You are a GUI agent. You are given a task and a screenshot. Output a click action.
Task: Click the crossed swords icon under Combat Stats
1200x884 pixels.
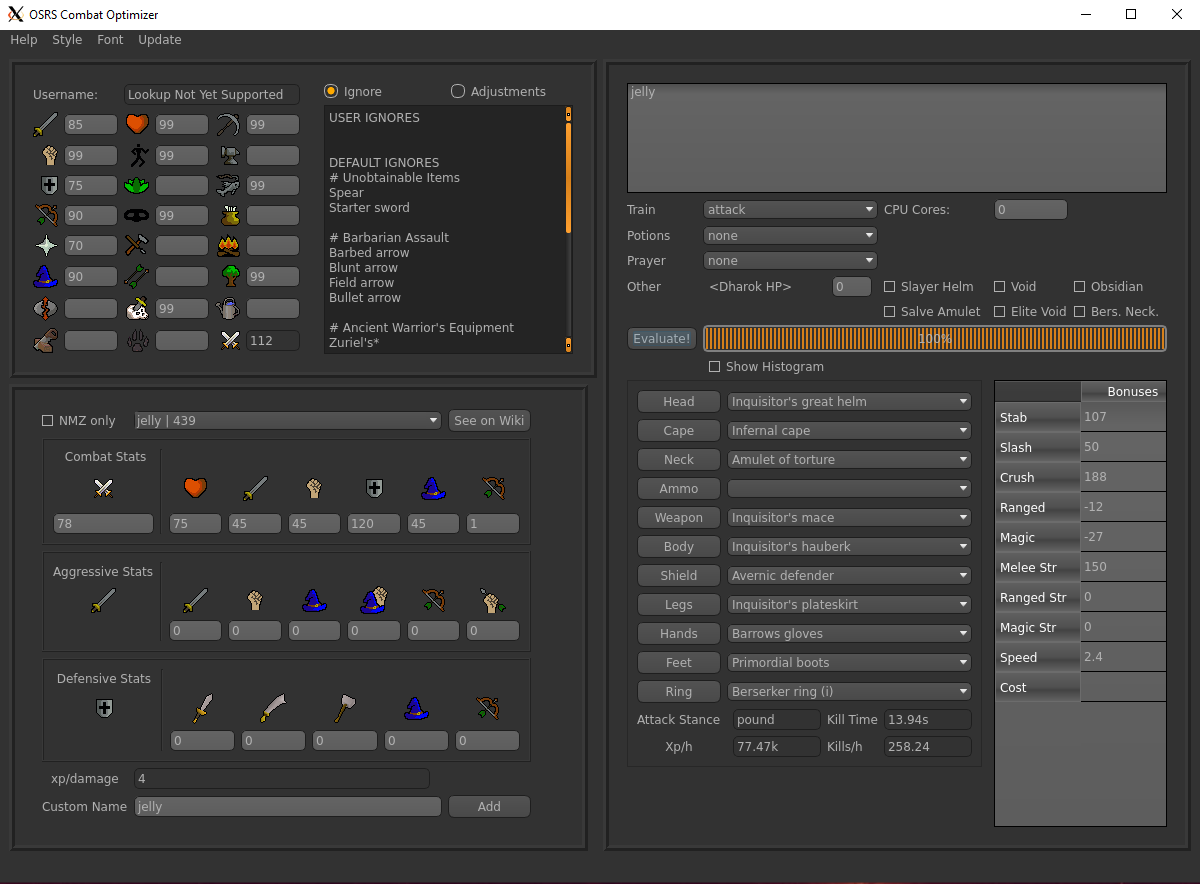[x=103, y=488]
